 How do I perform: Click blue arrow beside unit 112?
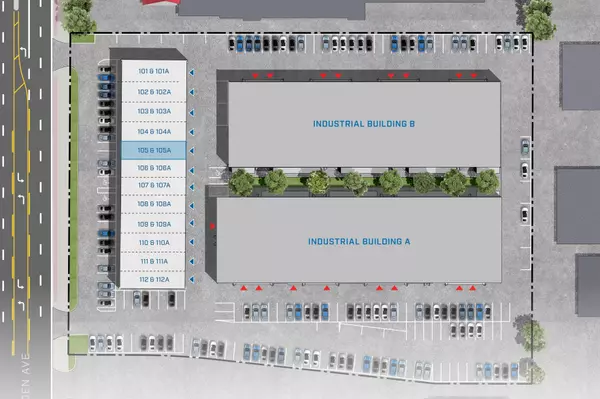pos(192,280)
